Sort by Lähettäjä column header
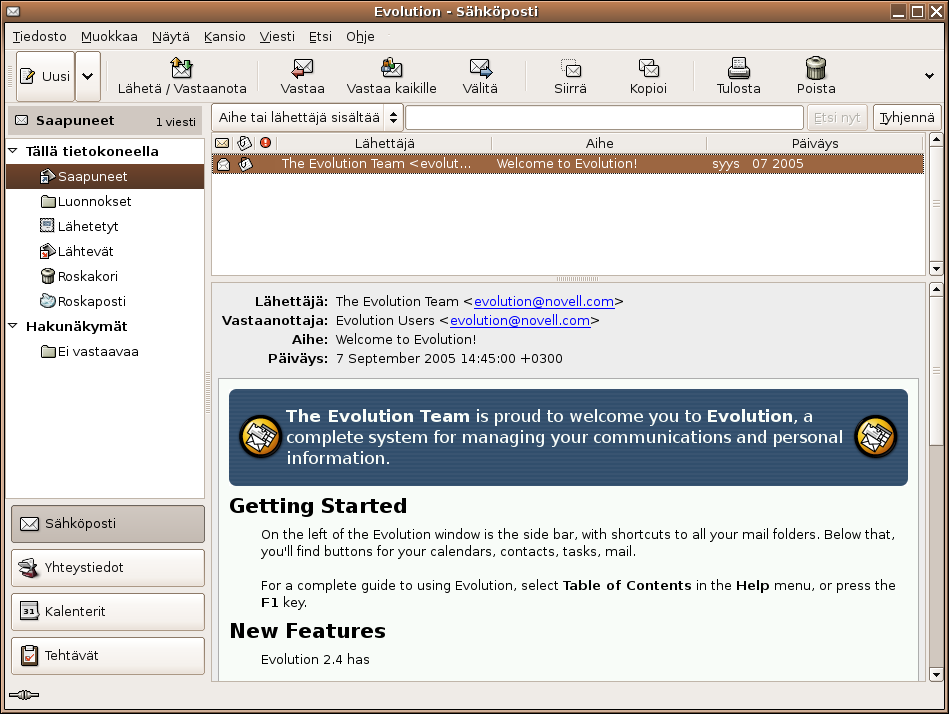This screenshot has width=949, height=714. [x=384, y=143]
